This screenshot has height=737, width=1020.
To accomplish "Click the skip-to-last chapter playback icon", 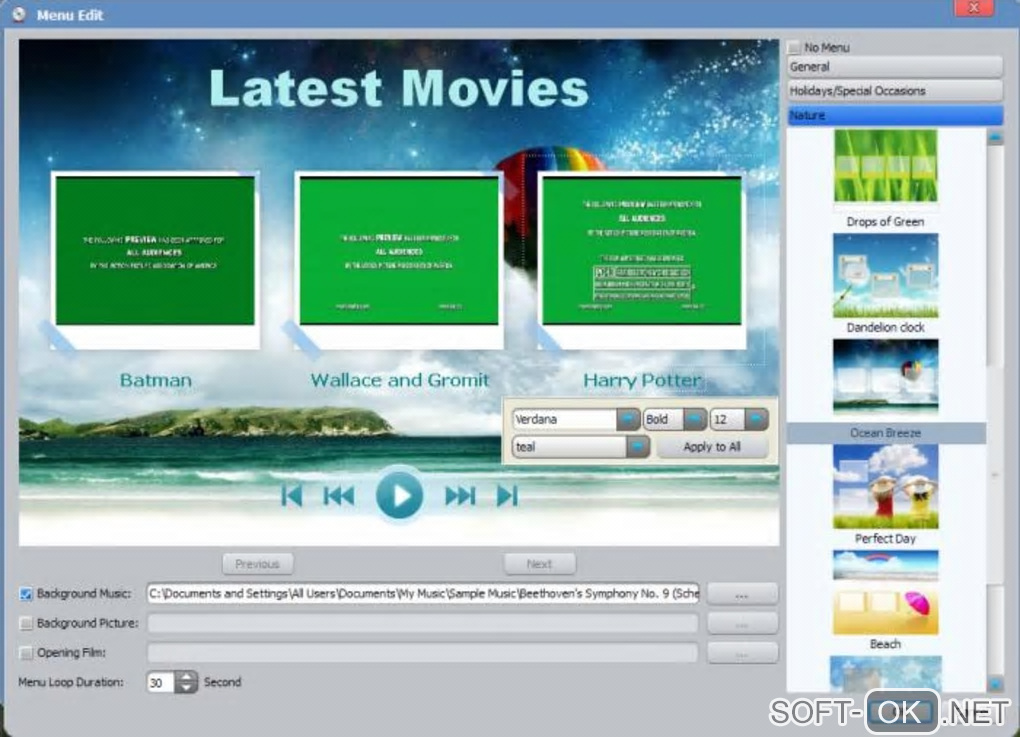I will pos(507,496).
